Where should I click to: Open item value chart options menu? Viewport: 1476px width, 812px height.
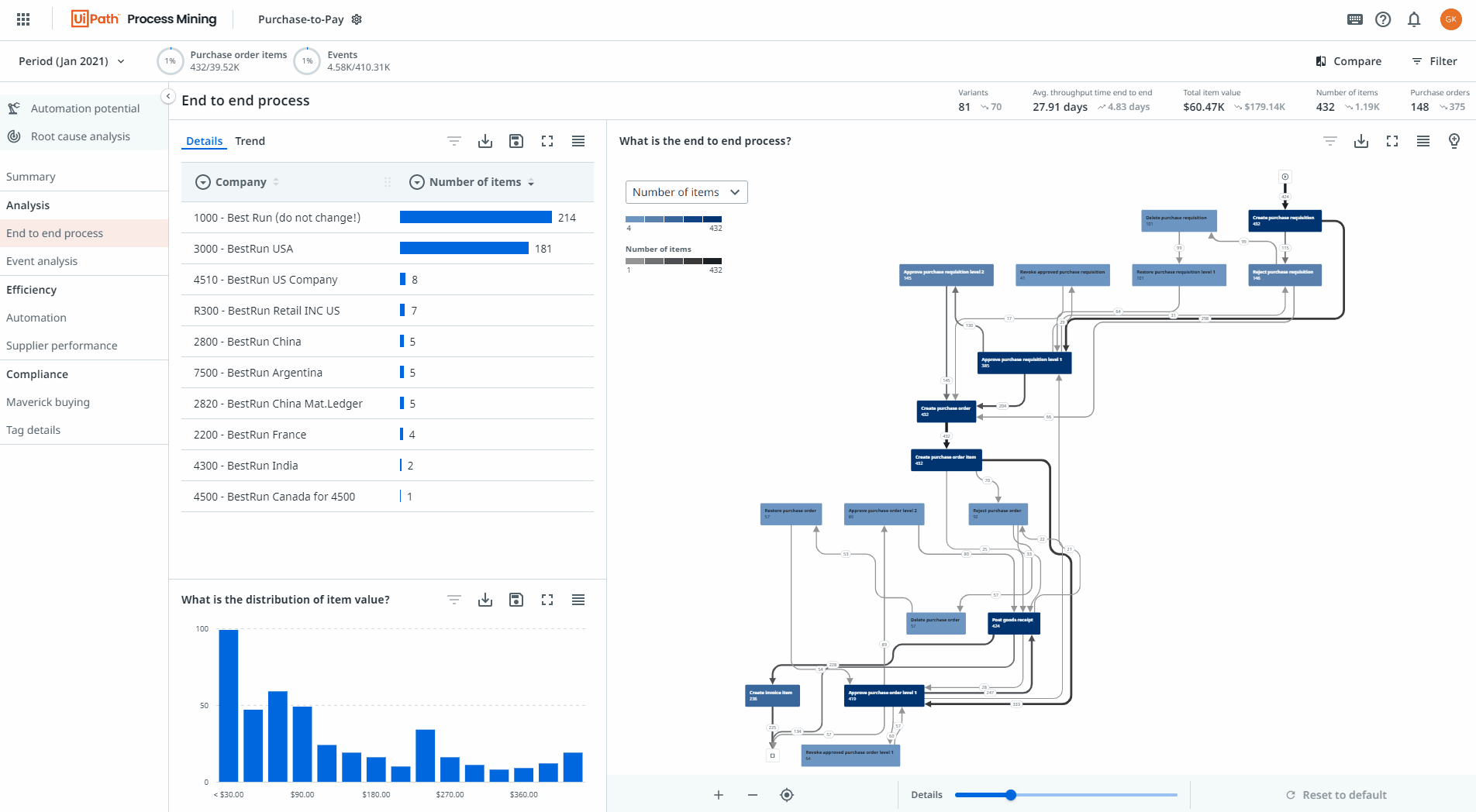(578, 600)
